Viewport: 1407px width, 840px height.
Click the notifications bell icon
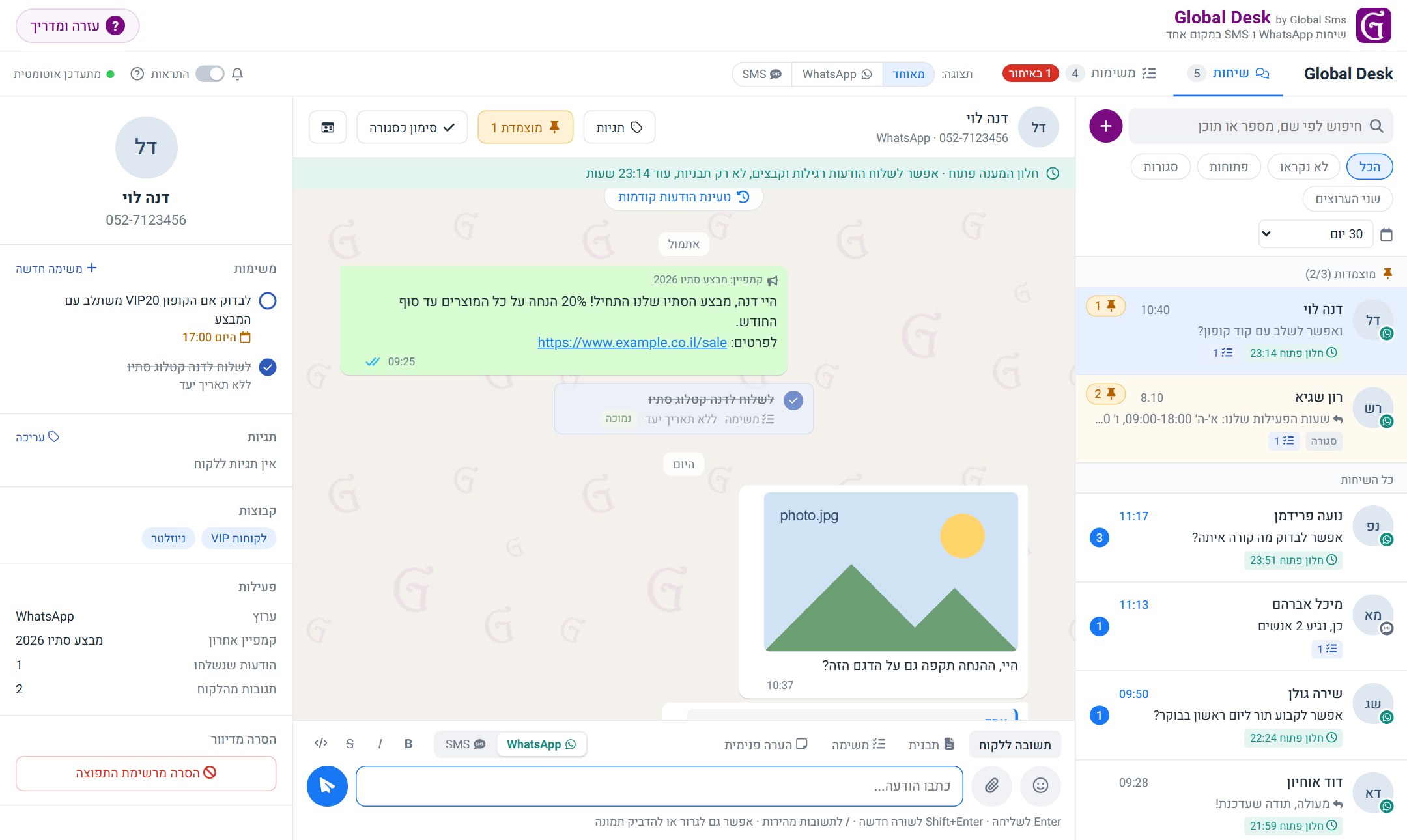[x=238, y=74]
